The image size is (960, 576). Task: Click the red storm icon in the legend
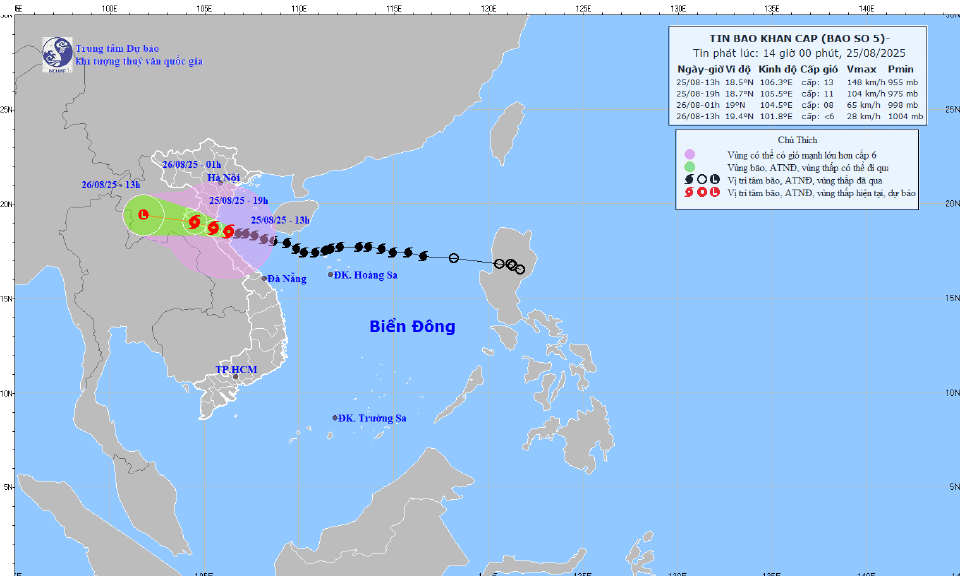pos(689,192)
